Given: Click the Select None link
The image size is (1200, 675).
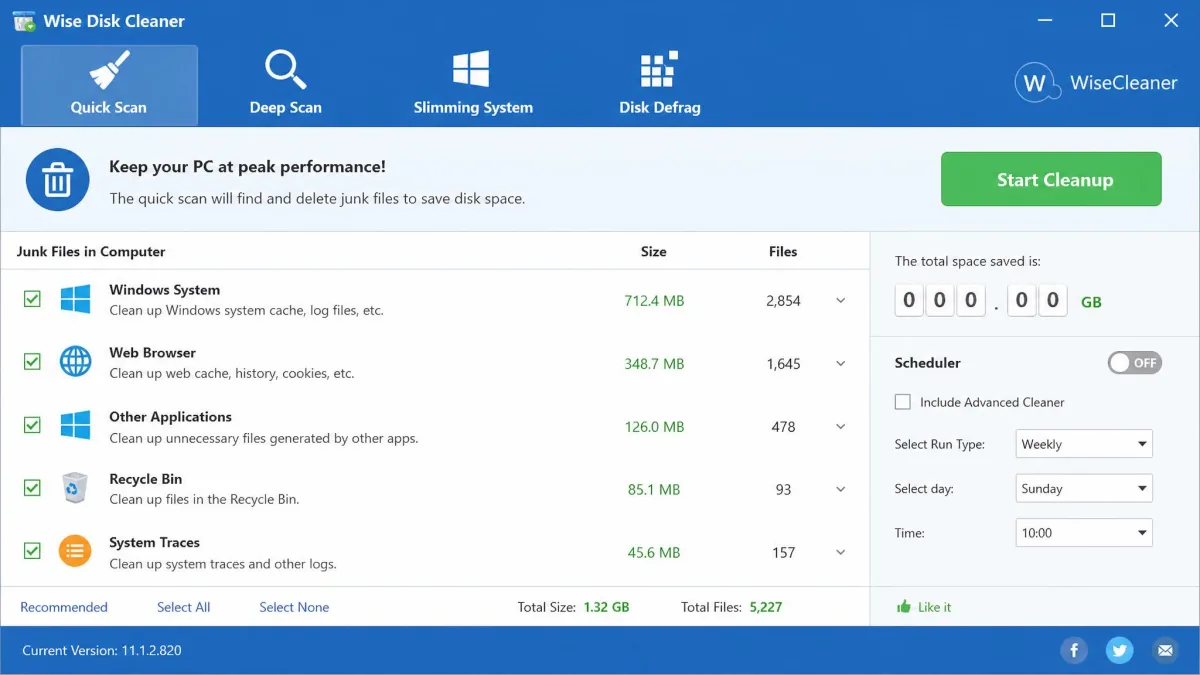Looking at the screenshot, I should pos(294,607).
